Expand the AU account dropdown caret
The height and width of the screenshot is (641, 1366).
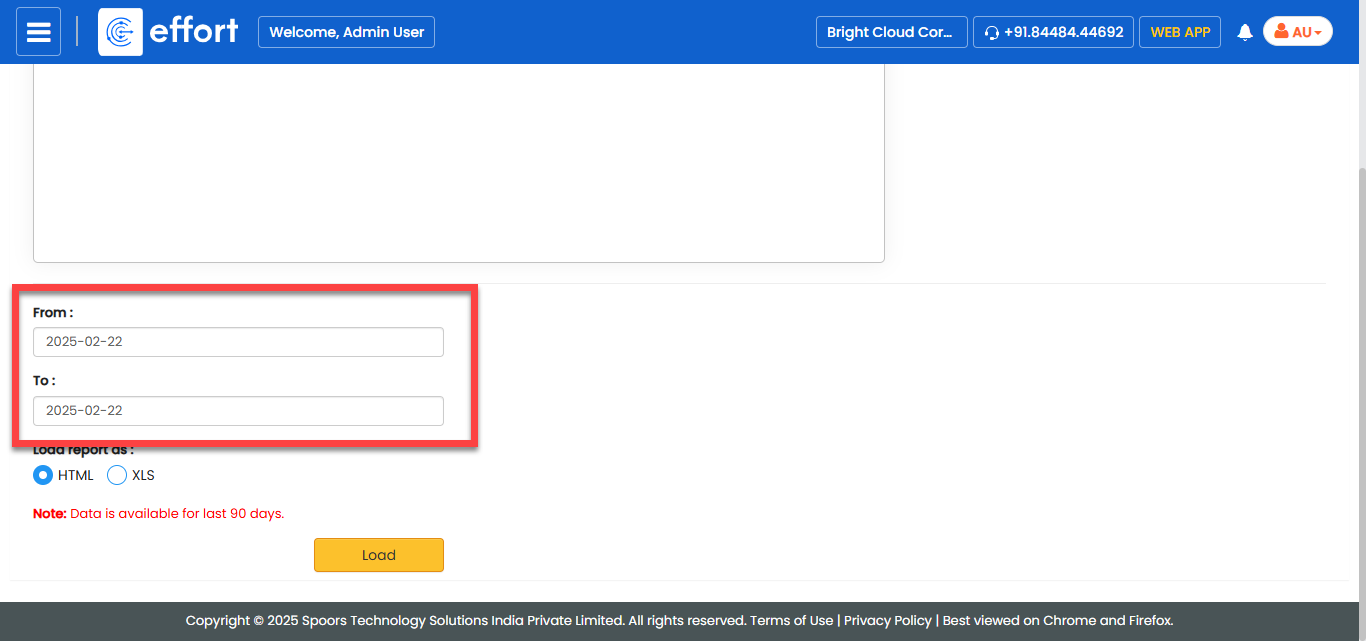point(1318,33)
